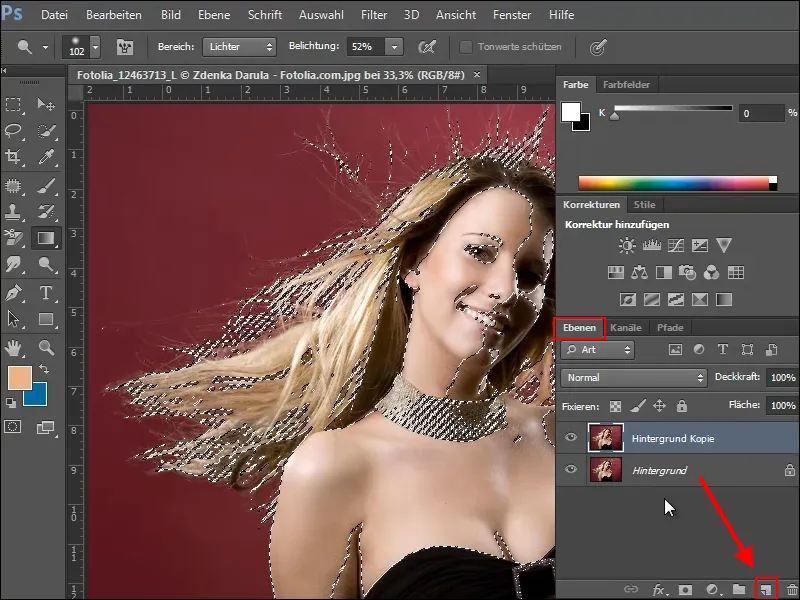Image resolution: width=800 pixels, height=600 pixels.
Task: Switch to the Farbfelder tab
Action: click(x=626, y=85)
